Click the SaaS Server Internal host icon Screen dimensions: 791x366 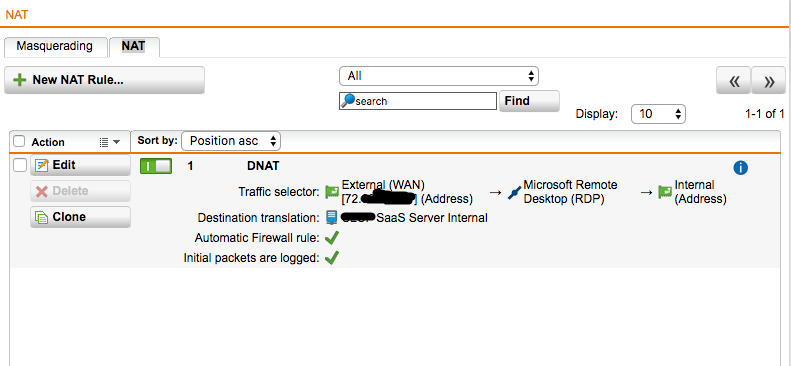point(331,218)
